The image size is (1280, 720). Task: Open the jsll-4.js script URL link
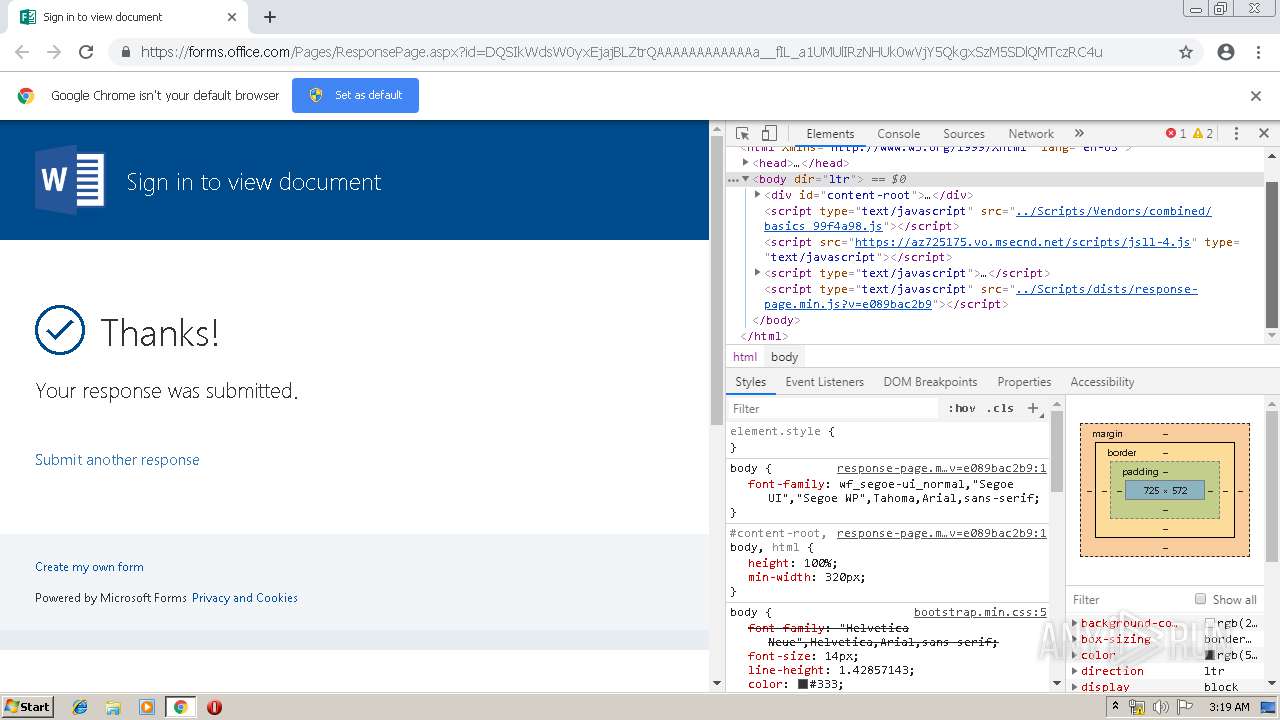pyautogui.click(x=1022, y=242)
